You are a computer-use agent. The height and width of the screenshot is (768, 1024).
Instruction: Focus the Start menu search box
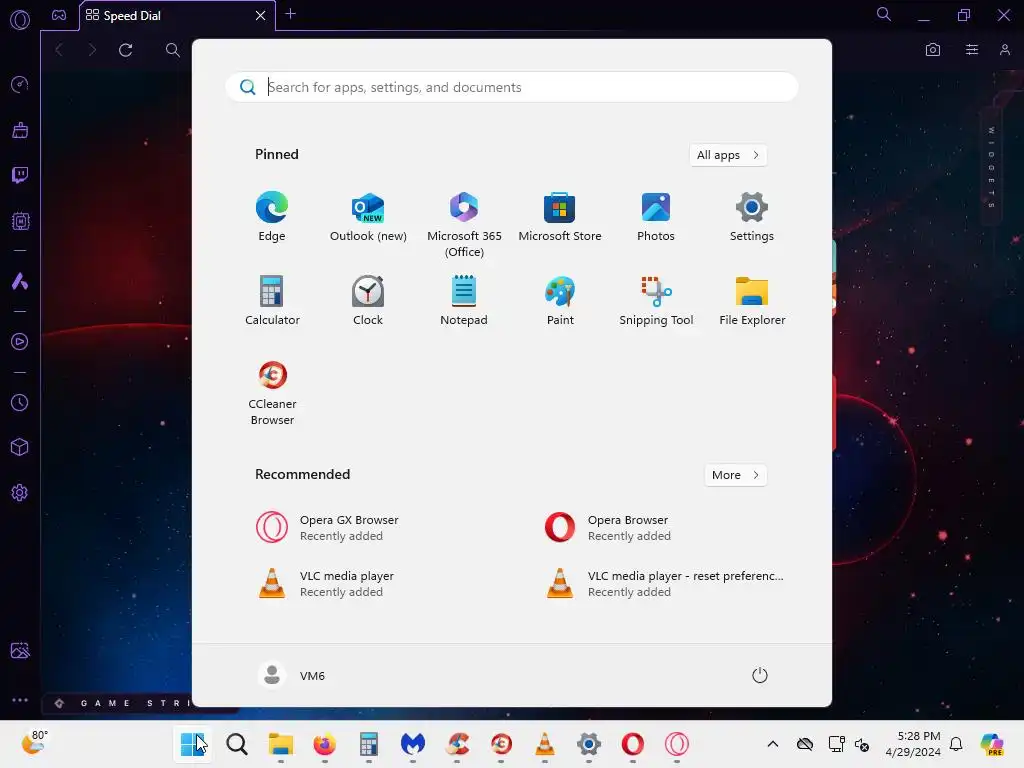tap(512, 87)
